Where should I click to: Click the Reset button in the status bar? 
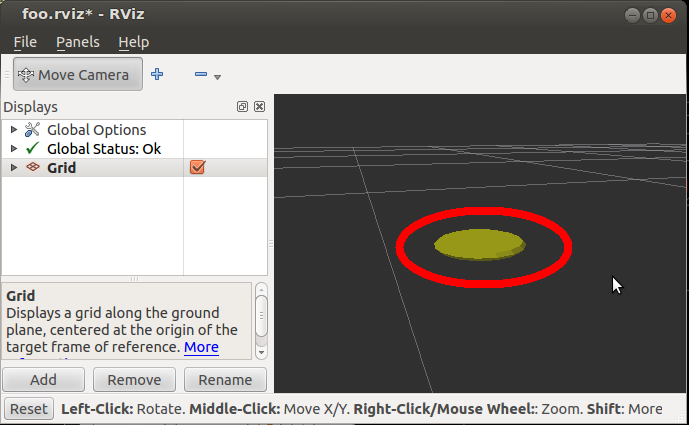coord(29,409)
